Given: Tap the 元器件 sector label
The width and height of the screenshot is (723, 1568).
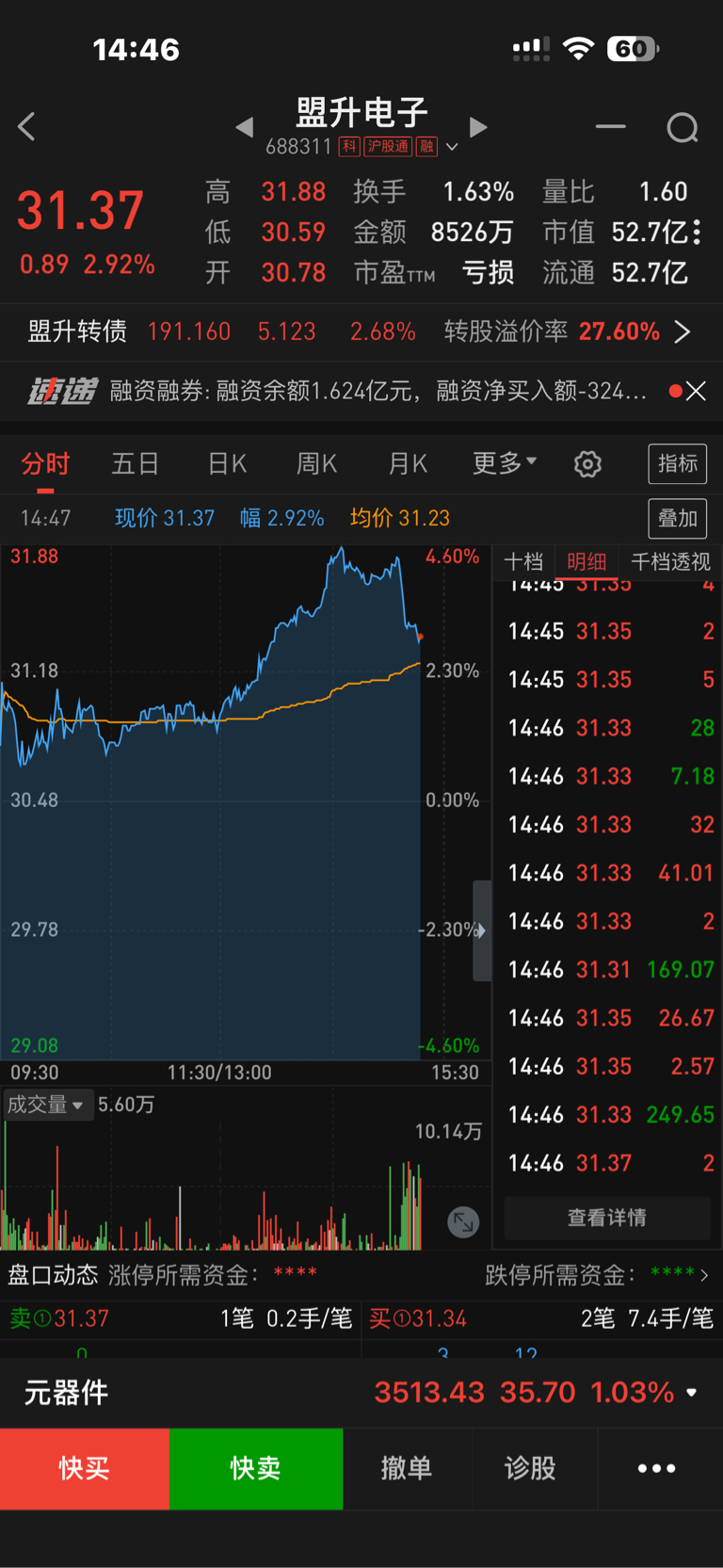Looking at the screenshot, I should tap(66, 1392).
